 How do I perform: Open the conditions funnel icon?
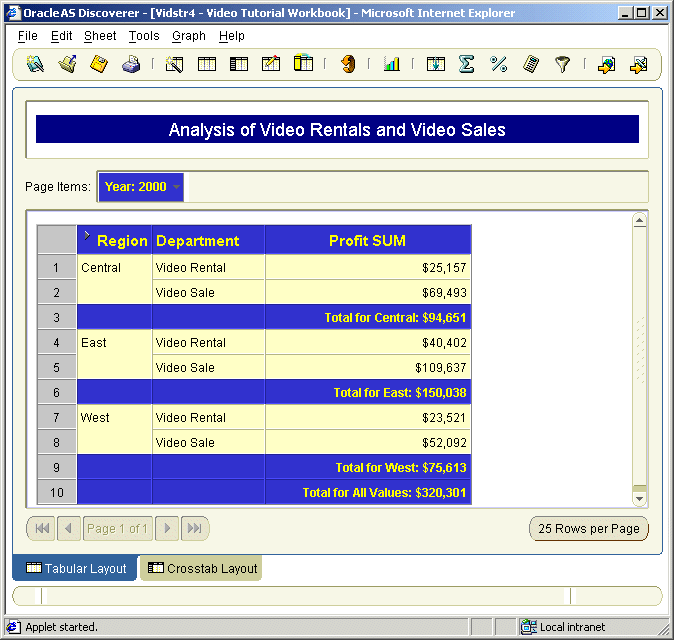coord(562,64)
